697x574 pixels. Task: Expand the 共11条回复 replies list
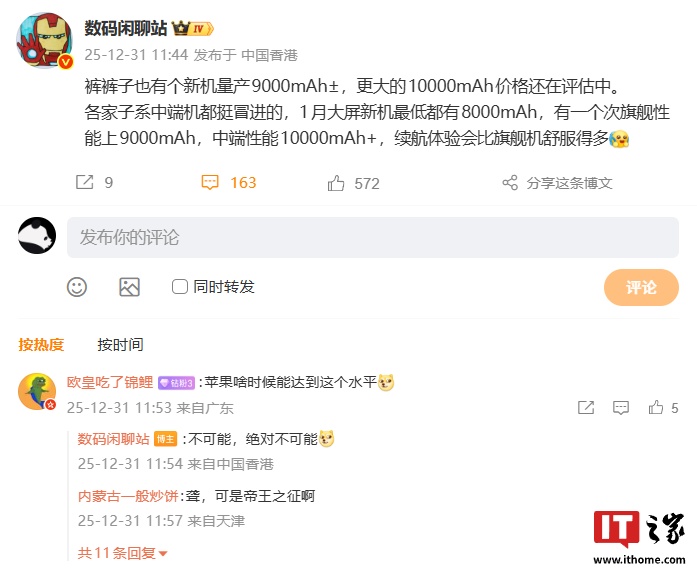coord(122,553)
